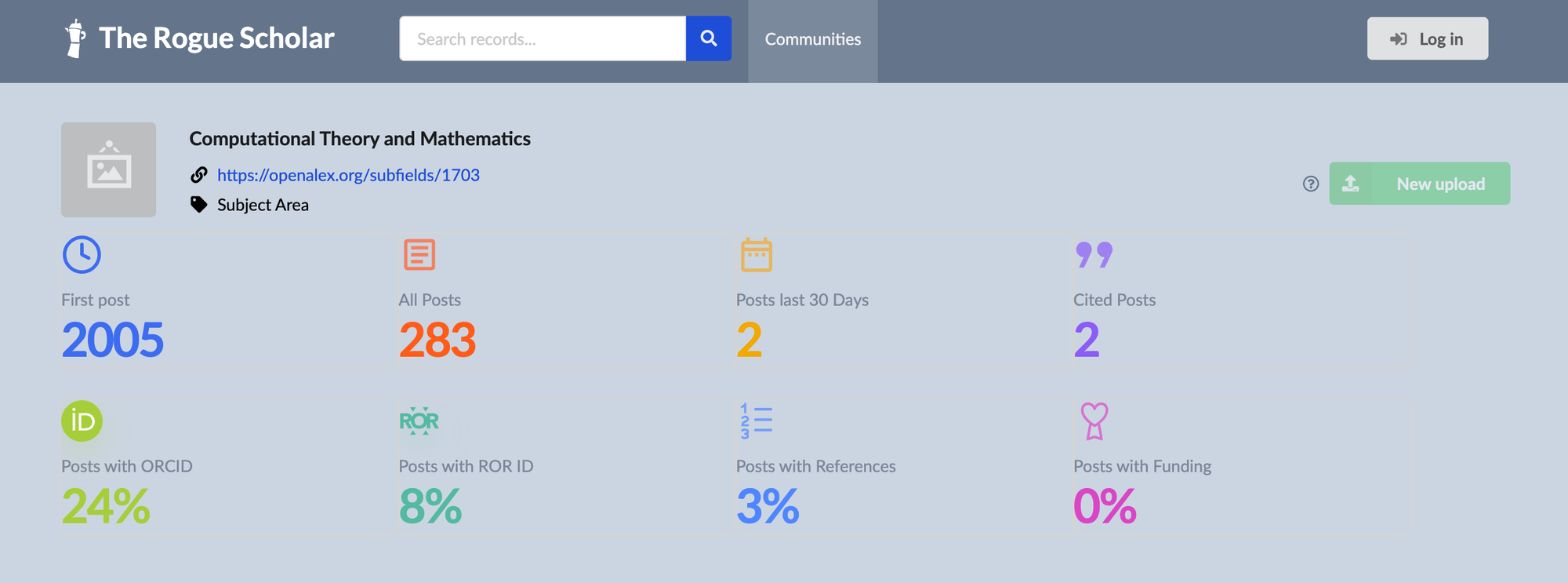Click the All Posts document icon

[419, 255]
